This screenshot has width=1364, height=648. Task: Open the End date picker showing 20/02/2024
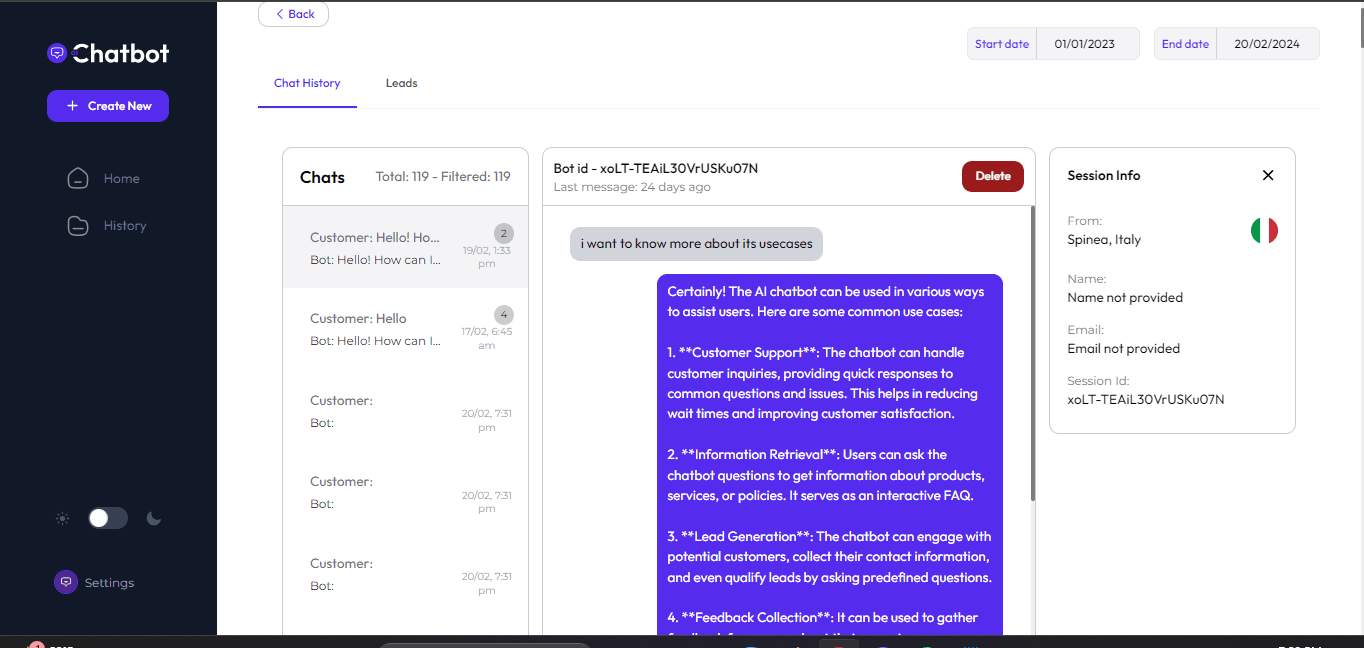pyautogui.click(x=1267, y=43)
